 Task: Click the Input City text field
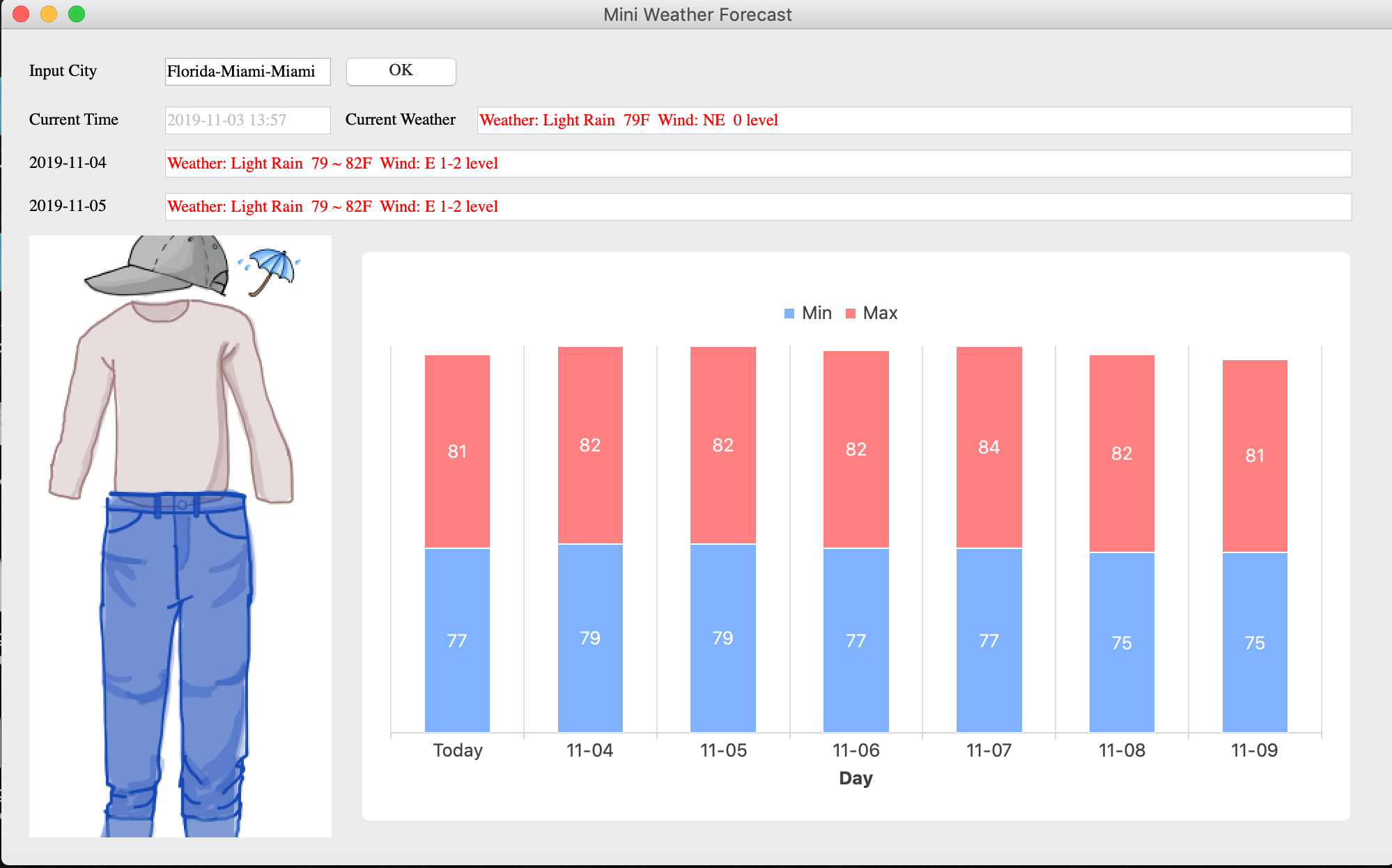coord(247,72)
